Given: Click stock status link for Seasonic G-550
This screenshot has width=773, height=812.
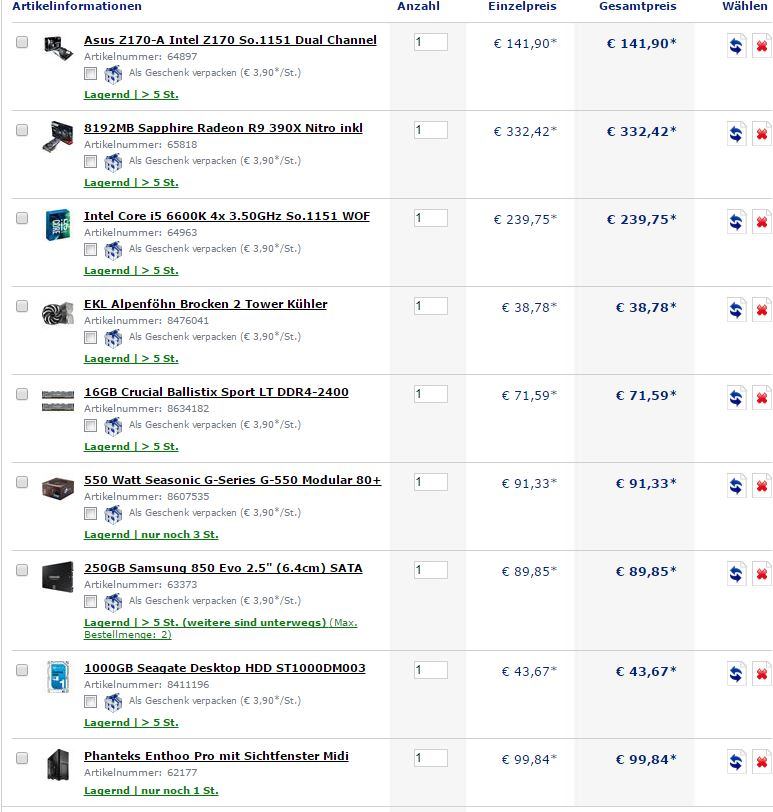Looking at the screenshot, I should [x=151, y=535].
